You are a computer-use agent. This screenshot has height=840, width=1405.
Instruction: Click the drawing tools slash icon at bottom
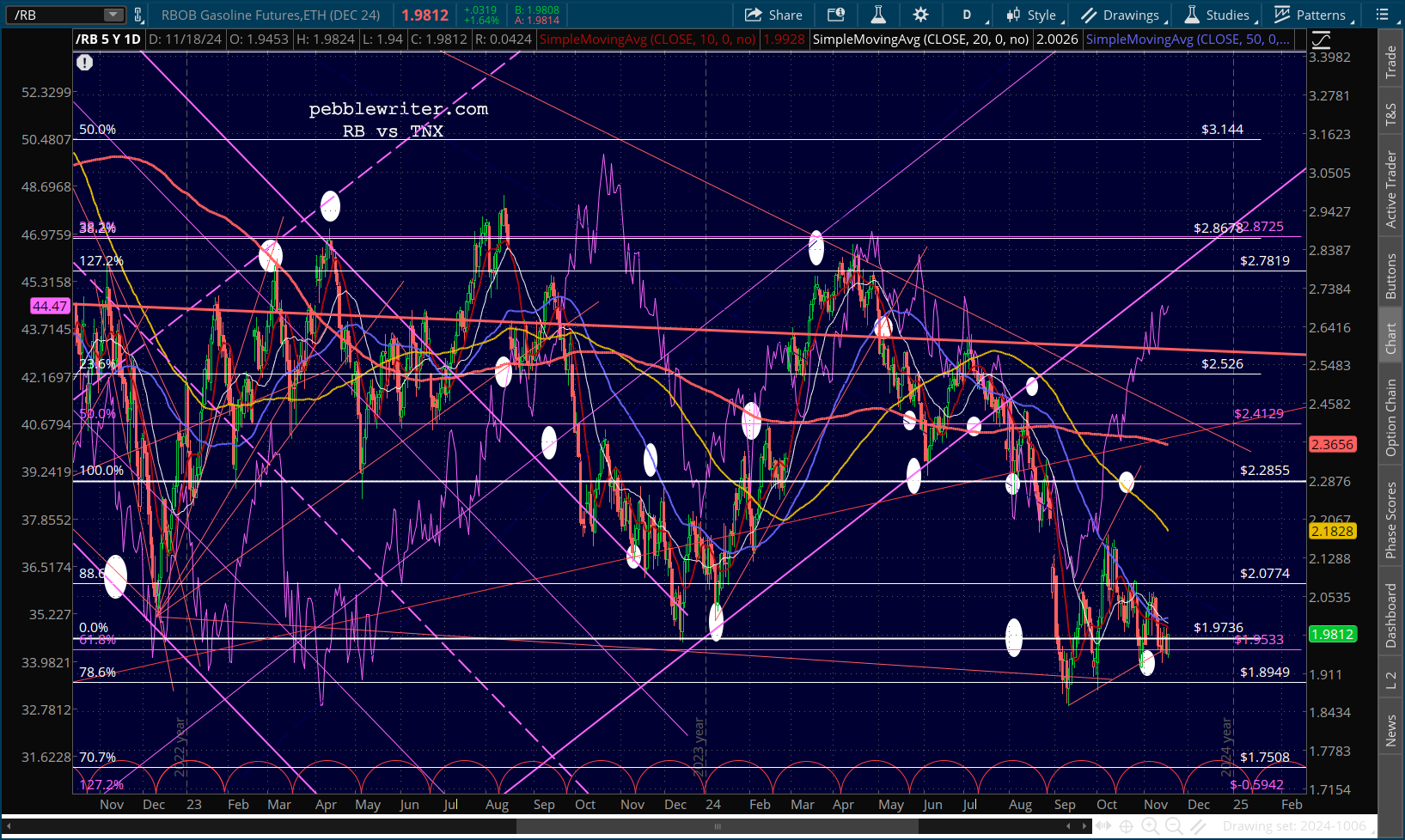1198,826
